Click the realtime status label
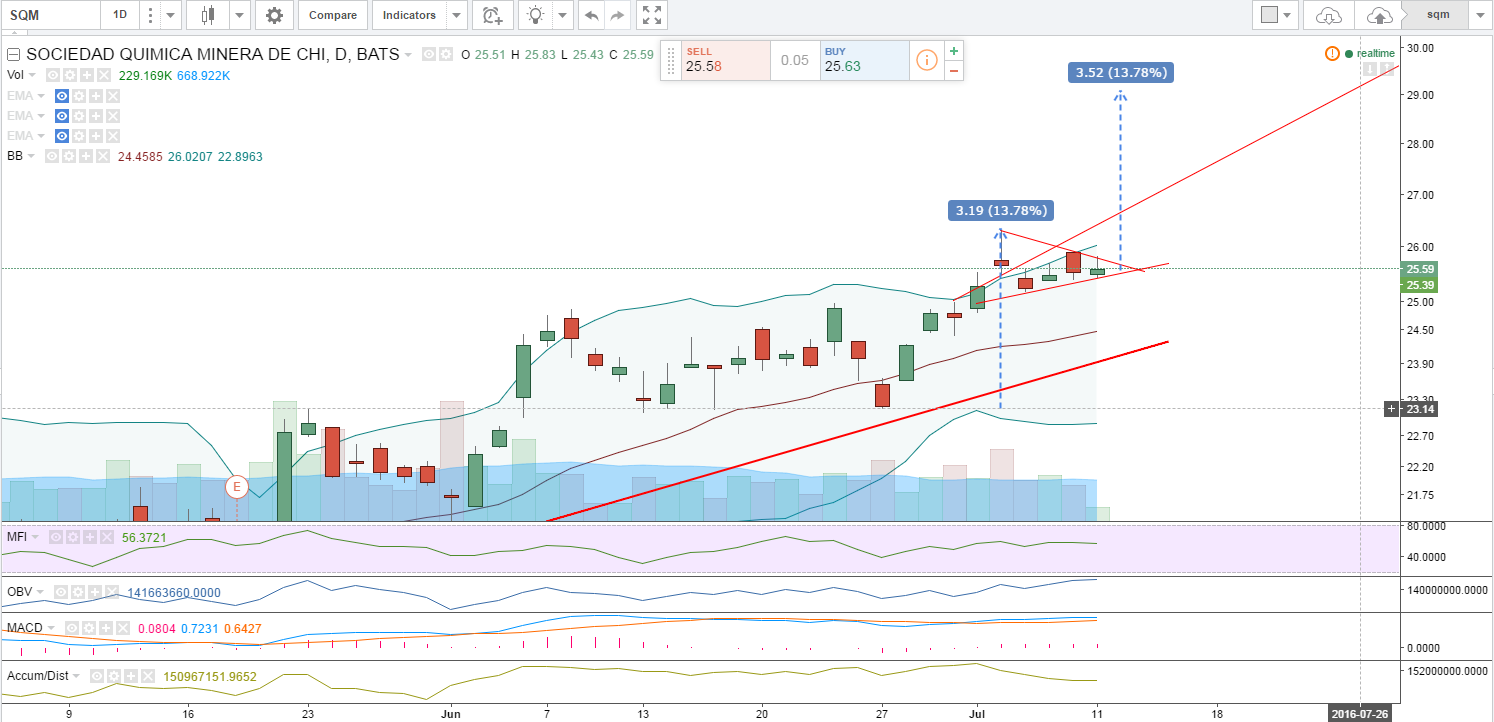The width and height of the screenshot is (1494, 722). [1375, 53]
